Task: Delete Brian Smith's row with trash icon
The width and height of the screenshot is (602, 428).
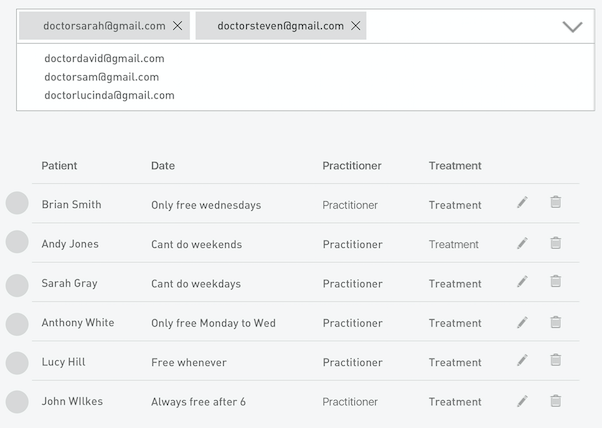Action: click(x=556, y=202)
